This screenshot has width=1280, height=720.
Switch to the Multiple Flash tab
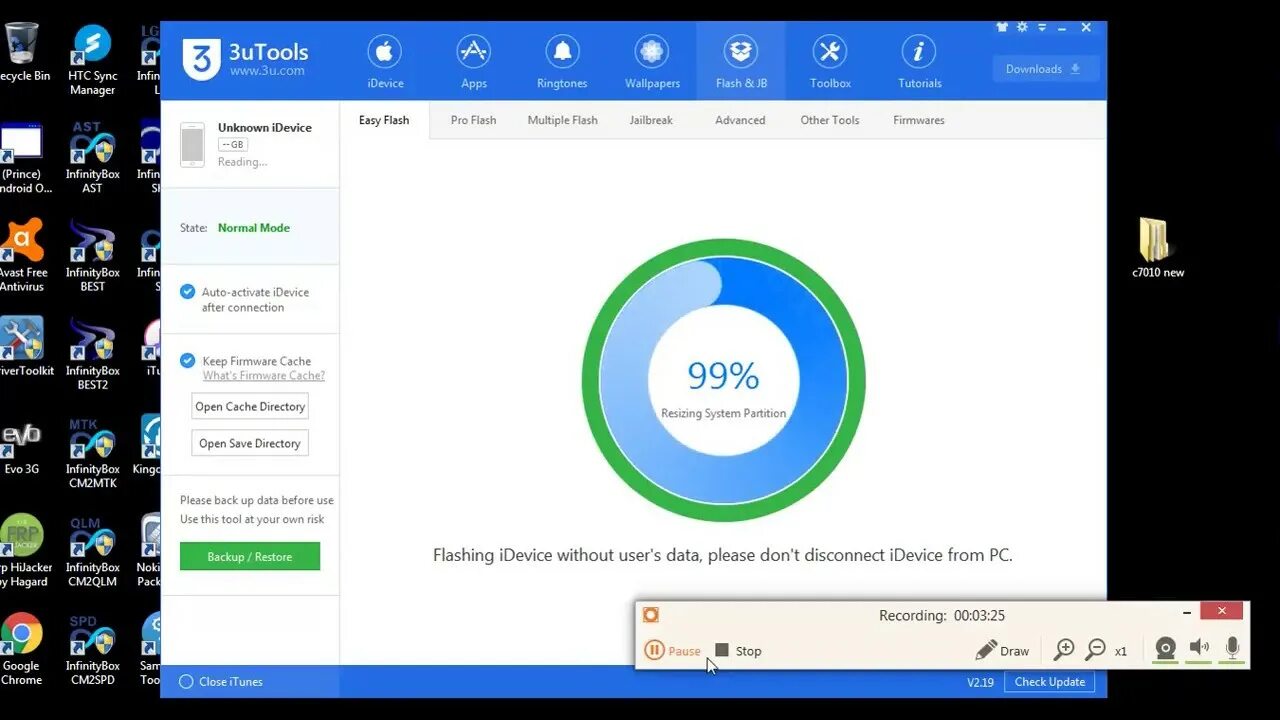click(562, 120)
